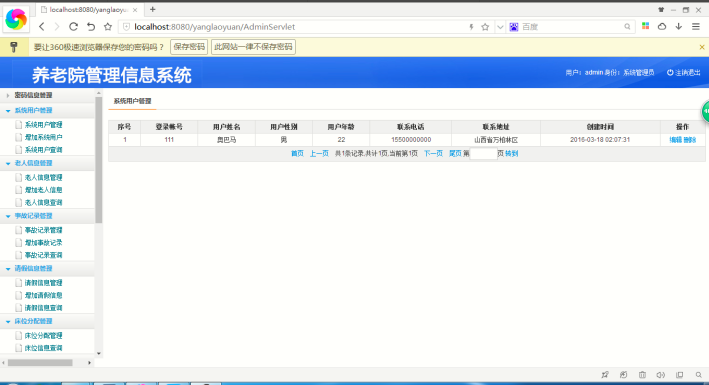The height and width of the screenshot is (385, 709).
Task: Click the cloud sync icon in toolbar
Action: pyautogui.click(x=662, y=27)
